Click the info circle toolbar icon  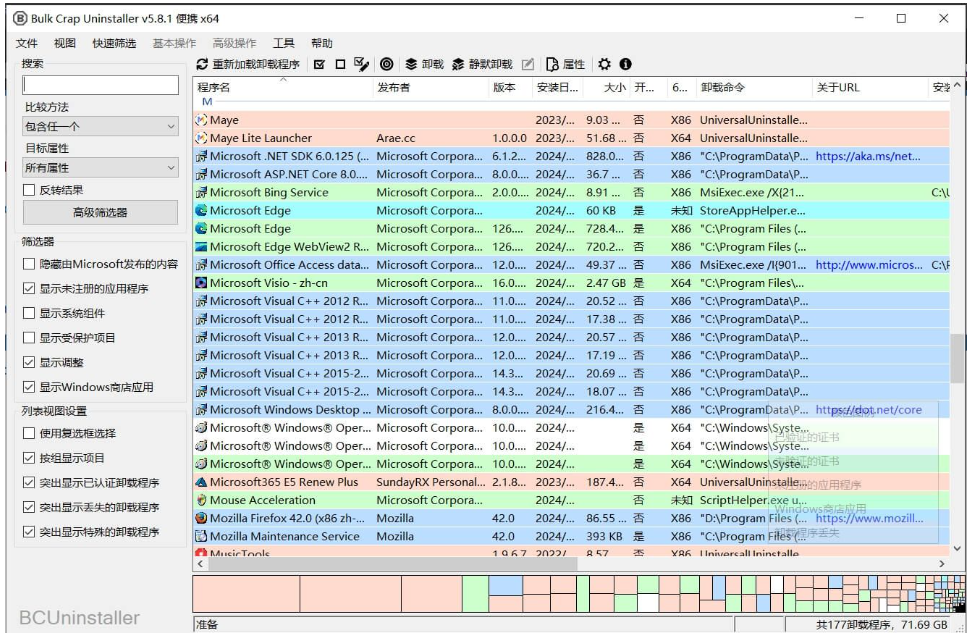[x=626, y=64]
